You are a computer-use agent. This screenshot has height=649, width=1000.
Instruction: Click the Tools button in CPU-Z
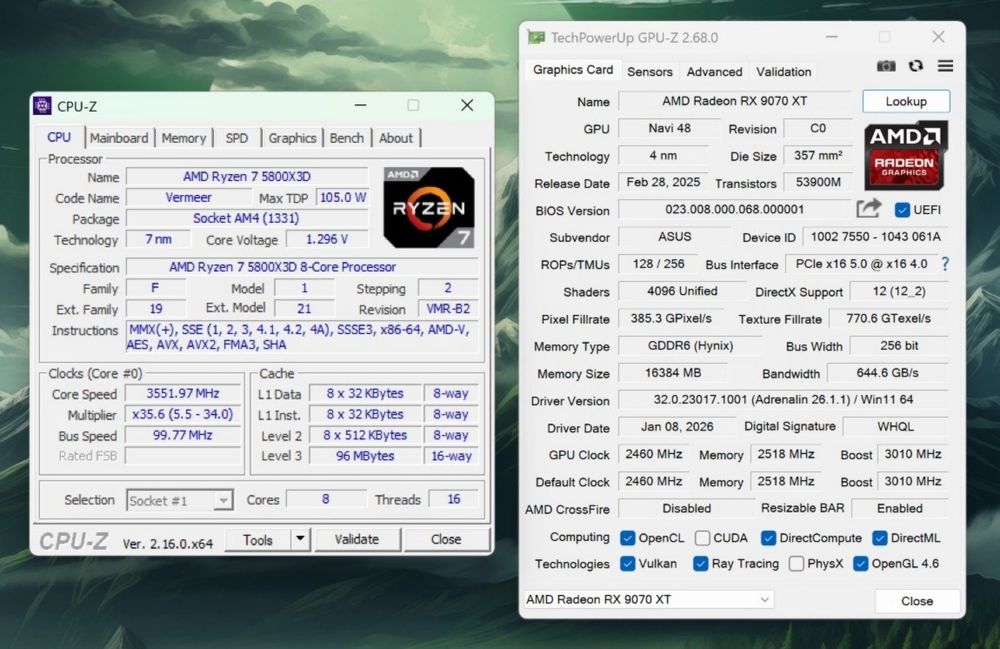coord(258,539)
